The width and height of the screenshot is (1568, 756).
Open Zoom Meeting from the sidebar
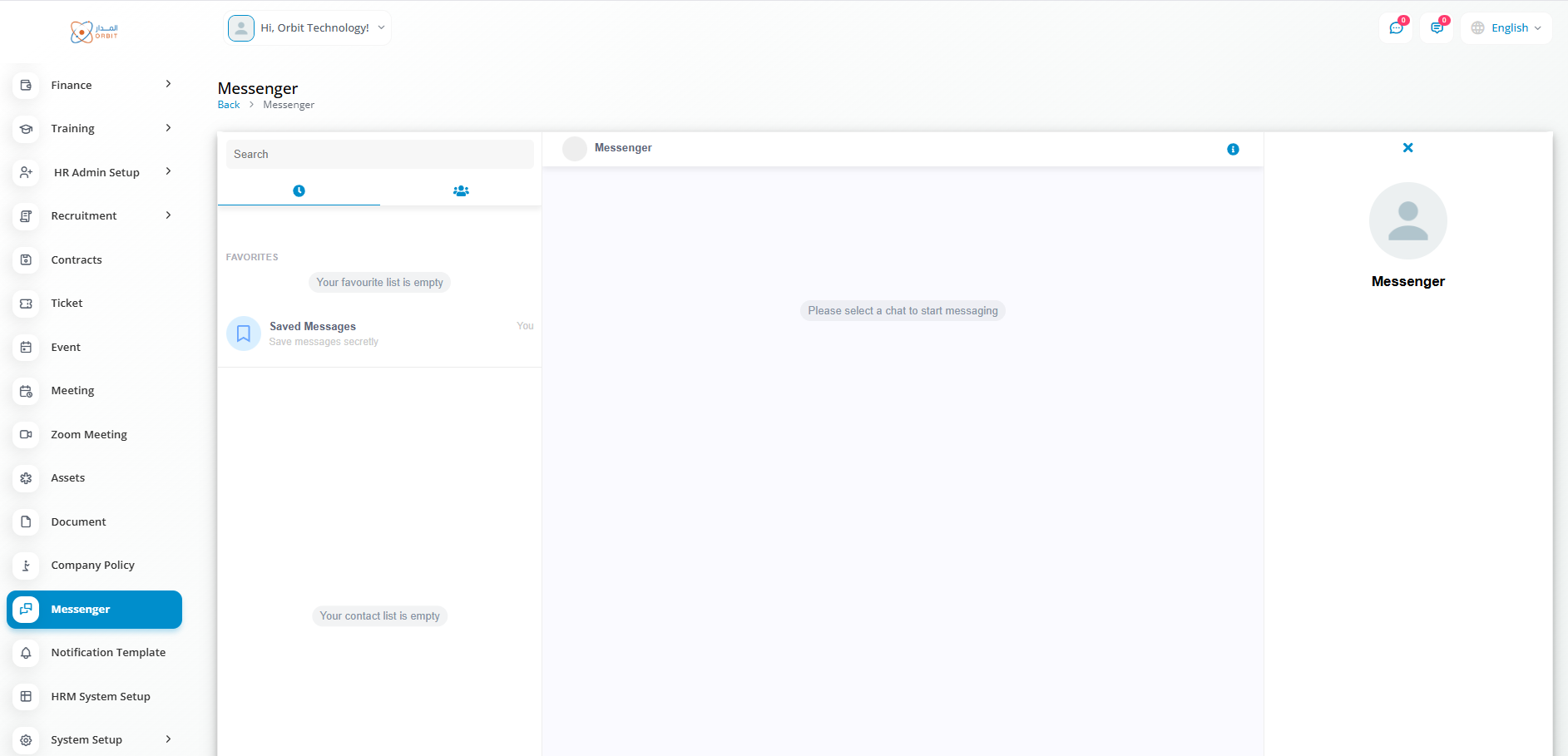[x=89, y=434]
